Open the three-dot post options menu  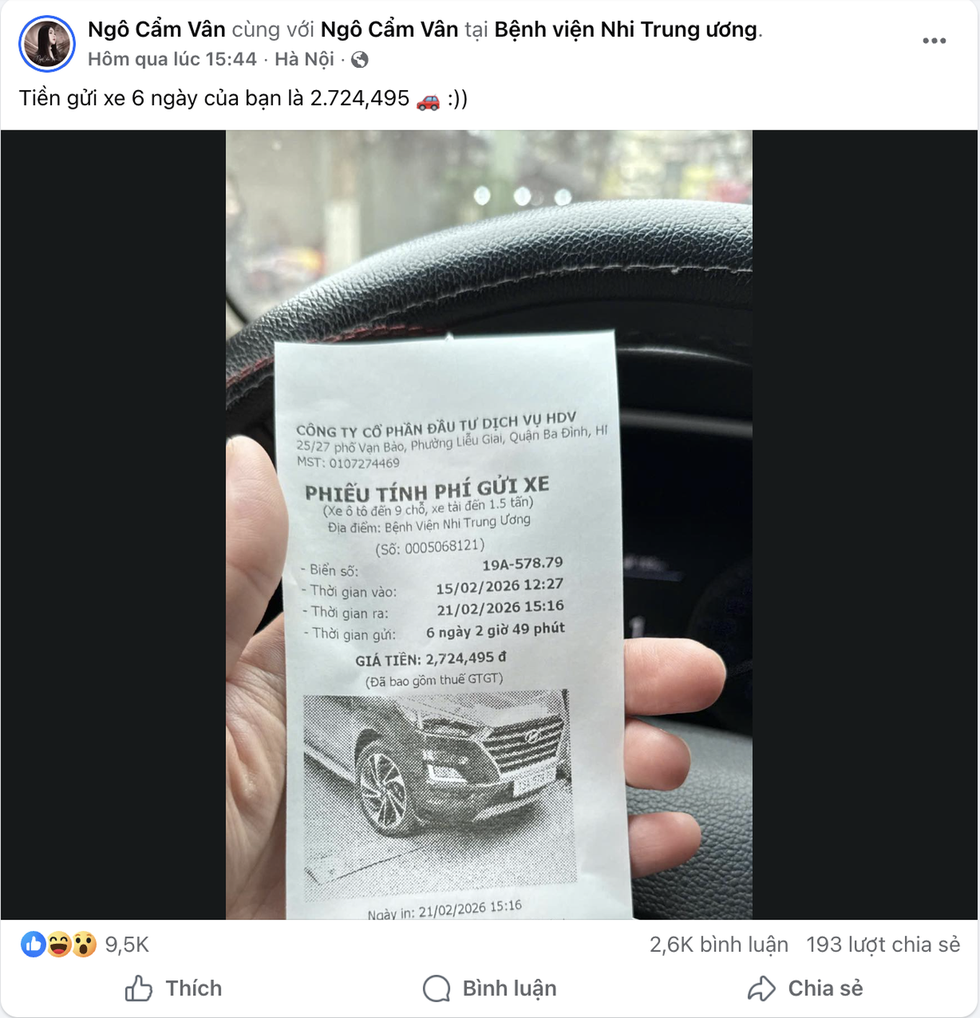(x=934, y=41)
